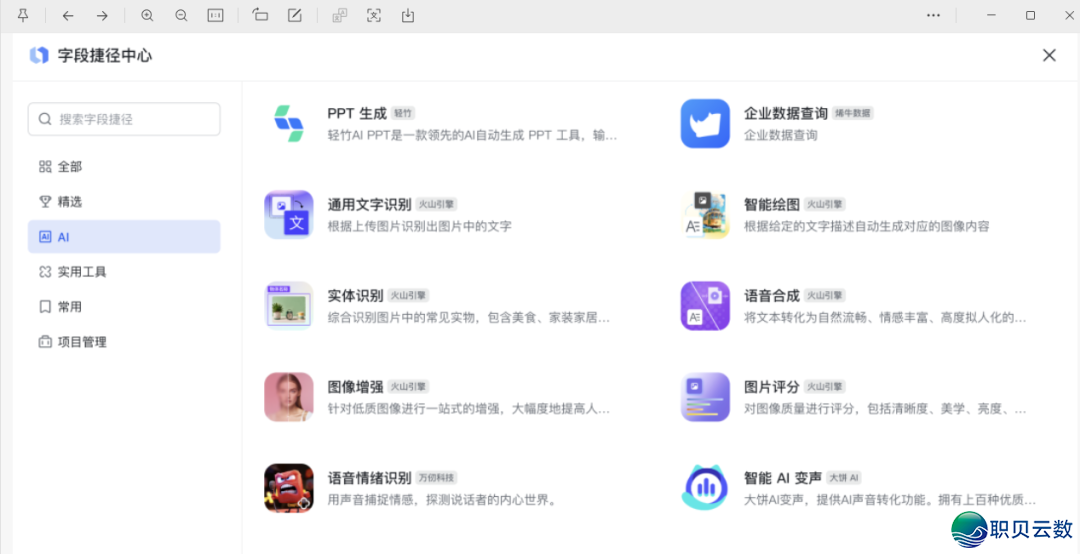Go to the next image
Image resolution: width=1080 pixels, height=554 pixels.
[x=102, y=15]
